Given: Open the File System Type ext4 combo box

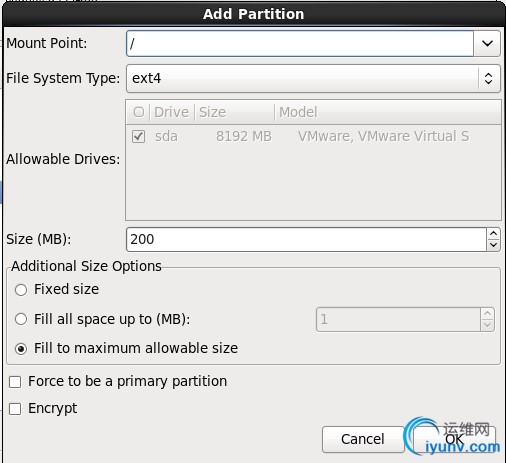Looking at the screenshot, I should click(313, 79).
